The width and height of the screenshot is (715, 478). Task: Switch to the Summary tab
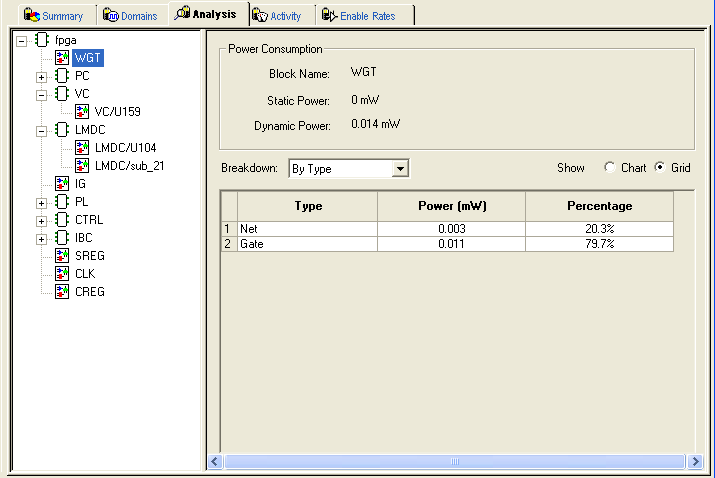(53, 15)
